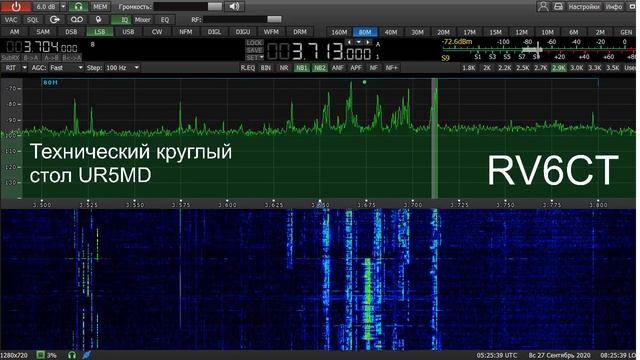Click the MEM button

100,7
